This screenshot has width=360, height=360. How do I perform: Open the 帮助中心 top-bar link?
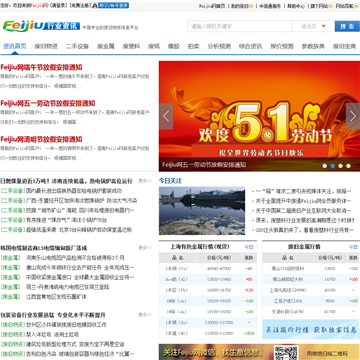pos(296,6)
